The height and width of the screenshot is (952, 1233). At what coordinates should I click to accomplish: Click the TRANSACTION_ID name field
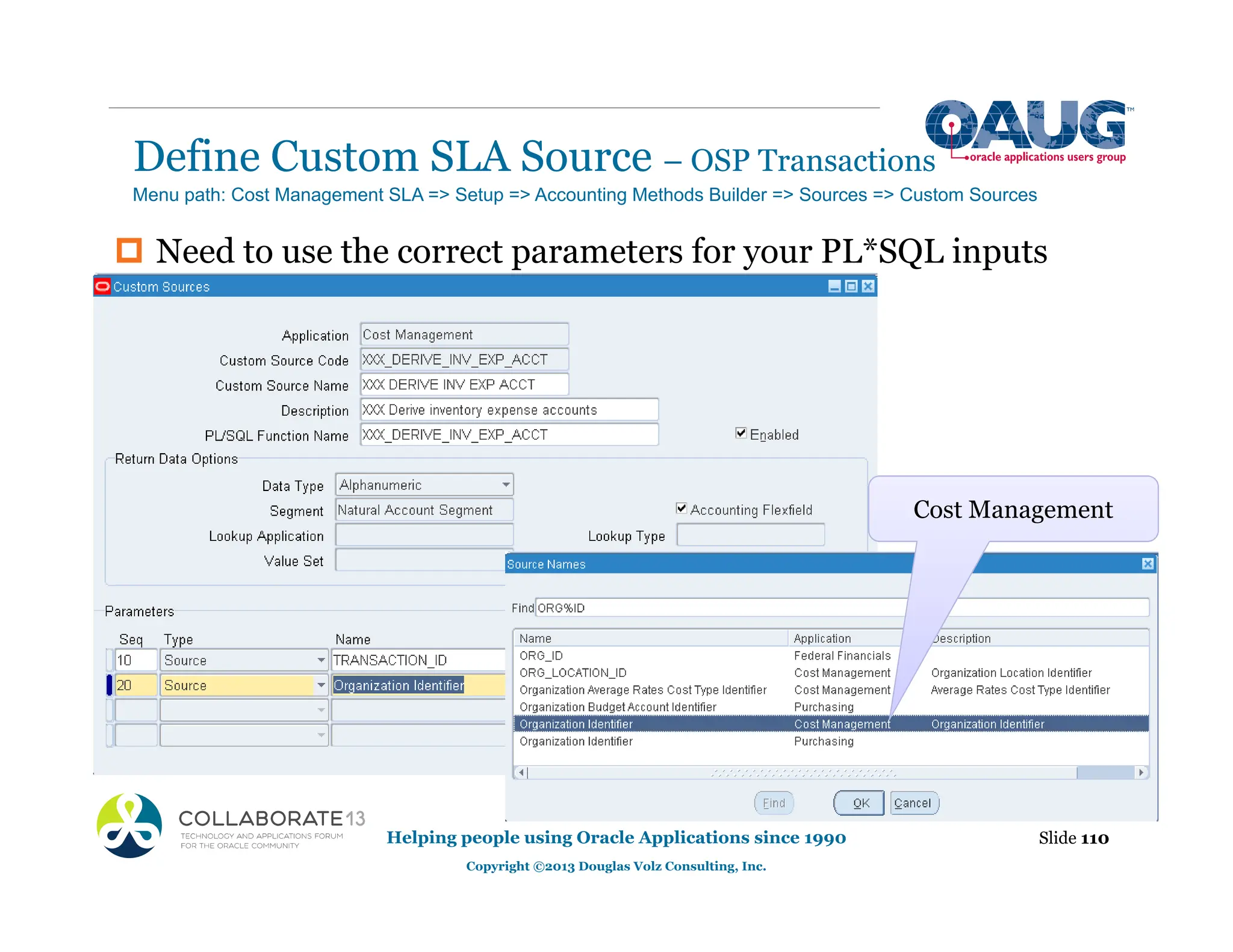tap(418, 660)
